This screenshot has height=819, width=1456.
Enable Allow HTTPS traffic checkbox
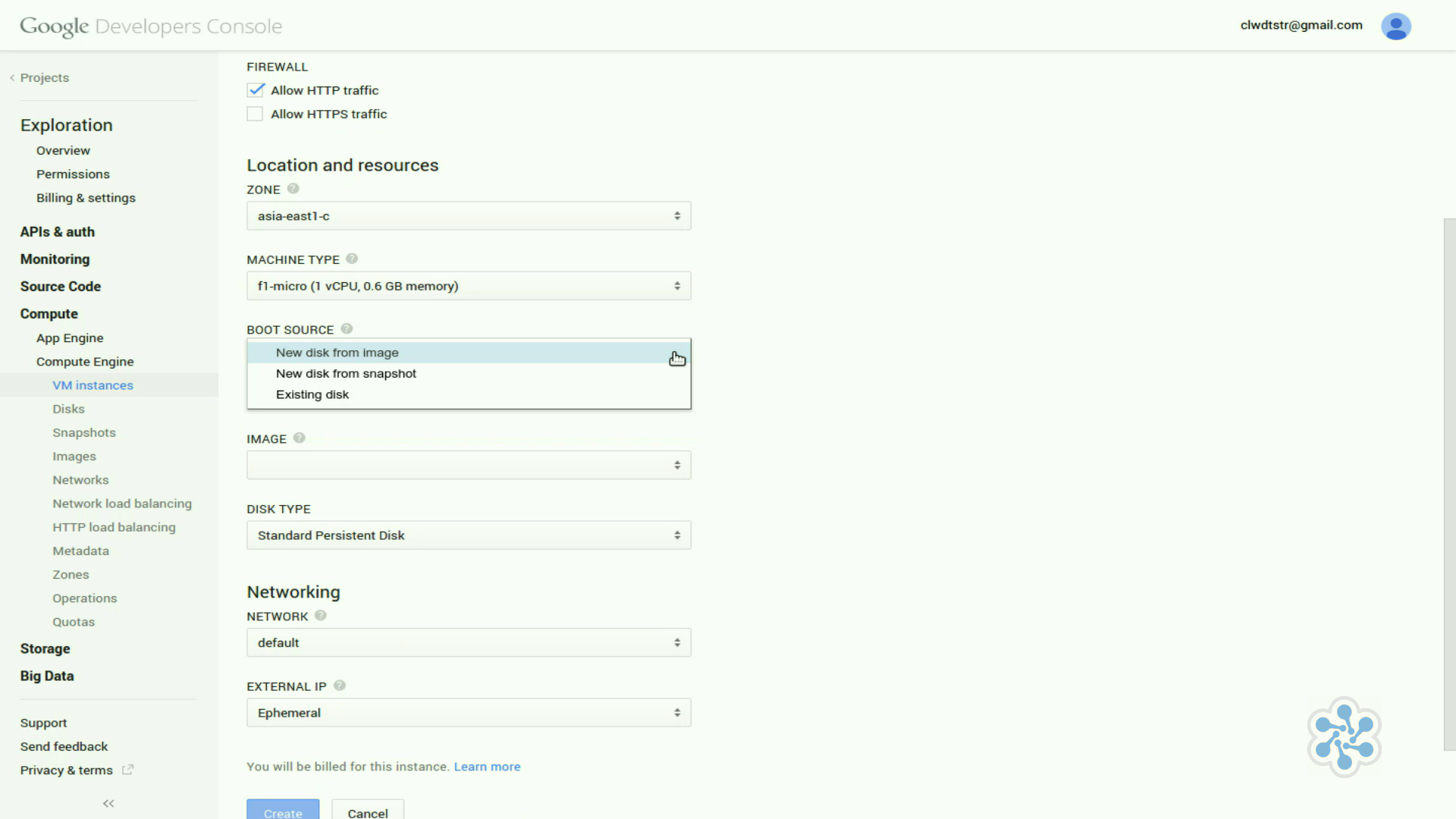click(x=256, y=114)
